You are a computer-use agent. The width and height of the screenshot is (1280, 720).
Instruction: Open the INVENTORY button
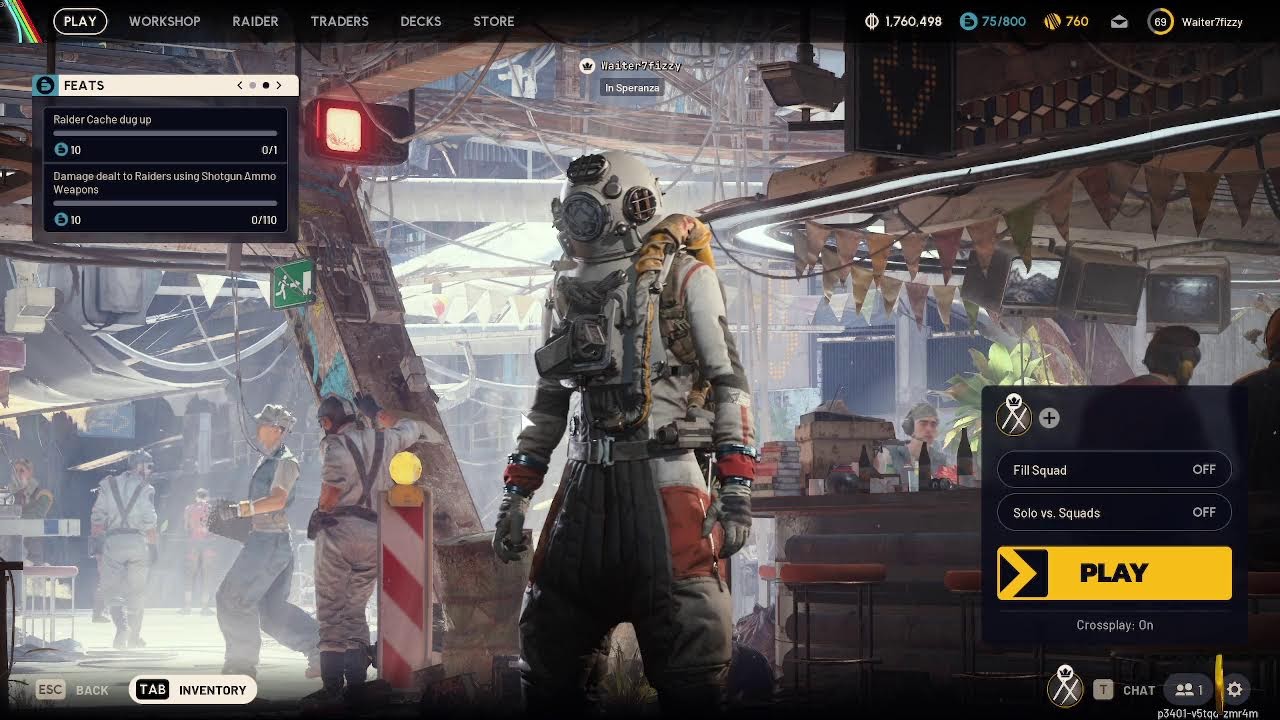[x=193, y=690]
